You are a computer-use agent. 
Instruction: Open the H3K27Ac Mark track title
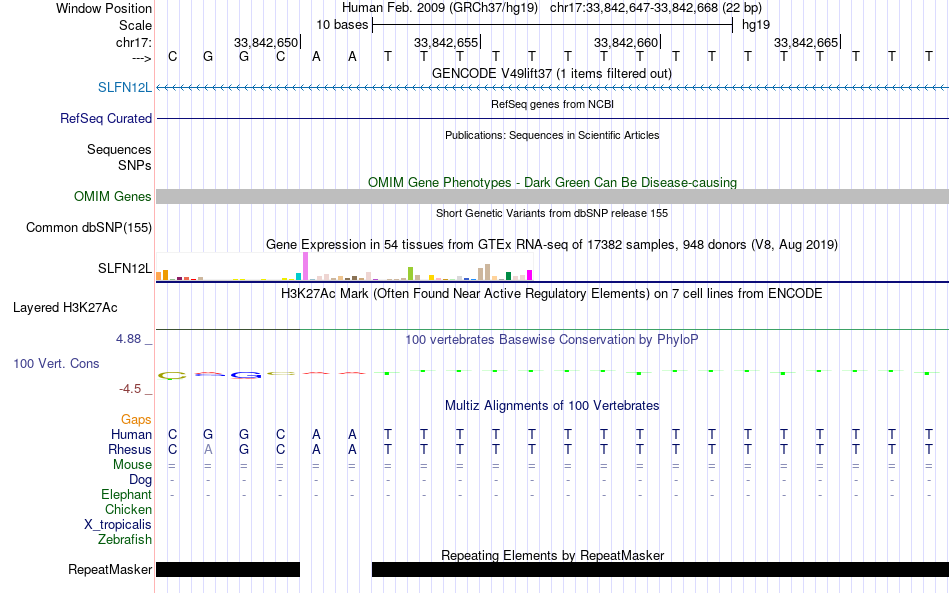click(x=551, y=294)
